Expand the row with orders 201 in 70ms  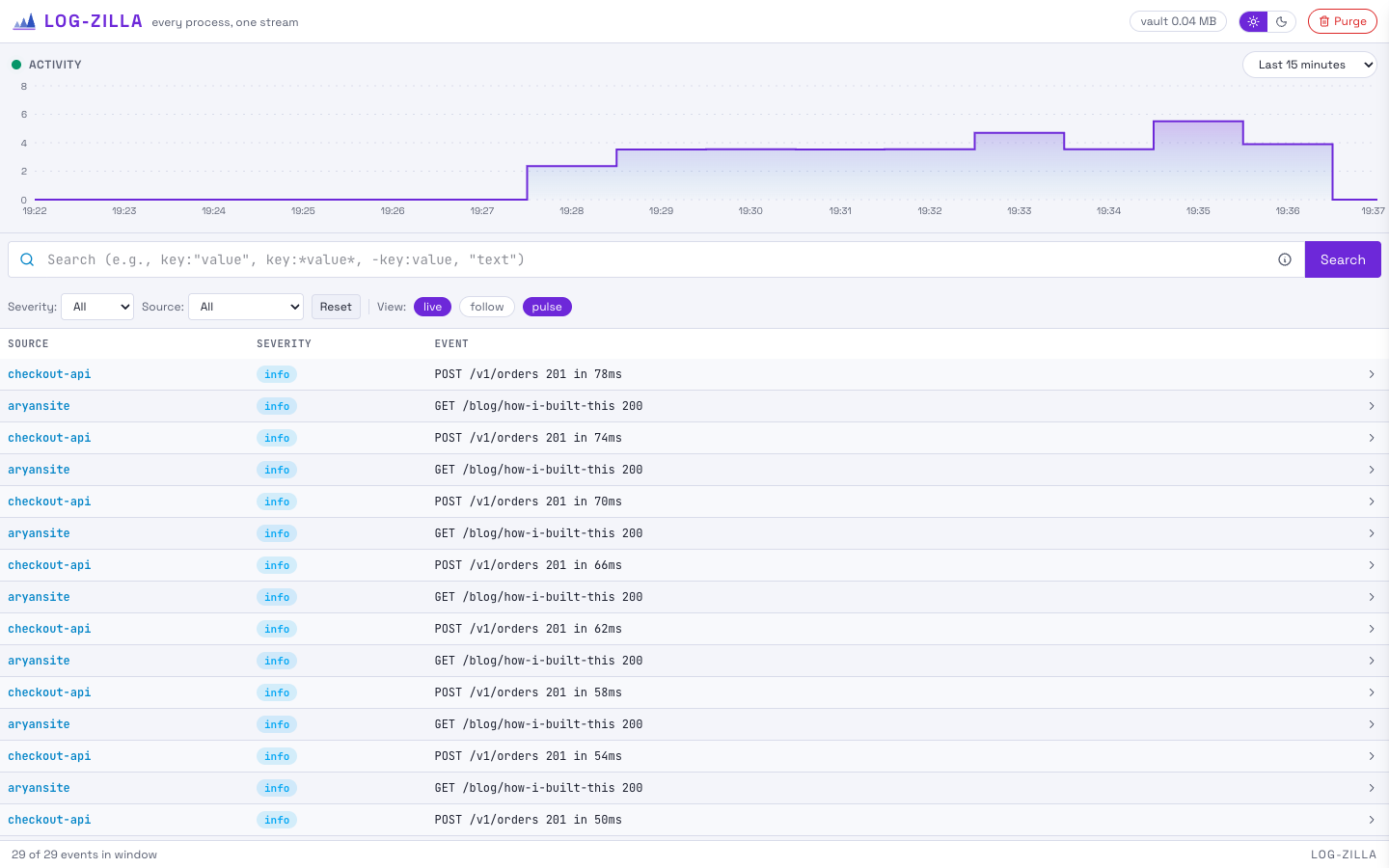pyautogui.click(x=1371, y=502)
